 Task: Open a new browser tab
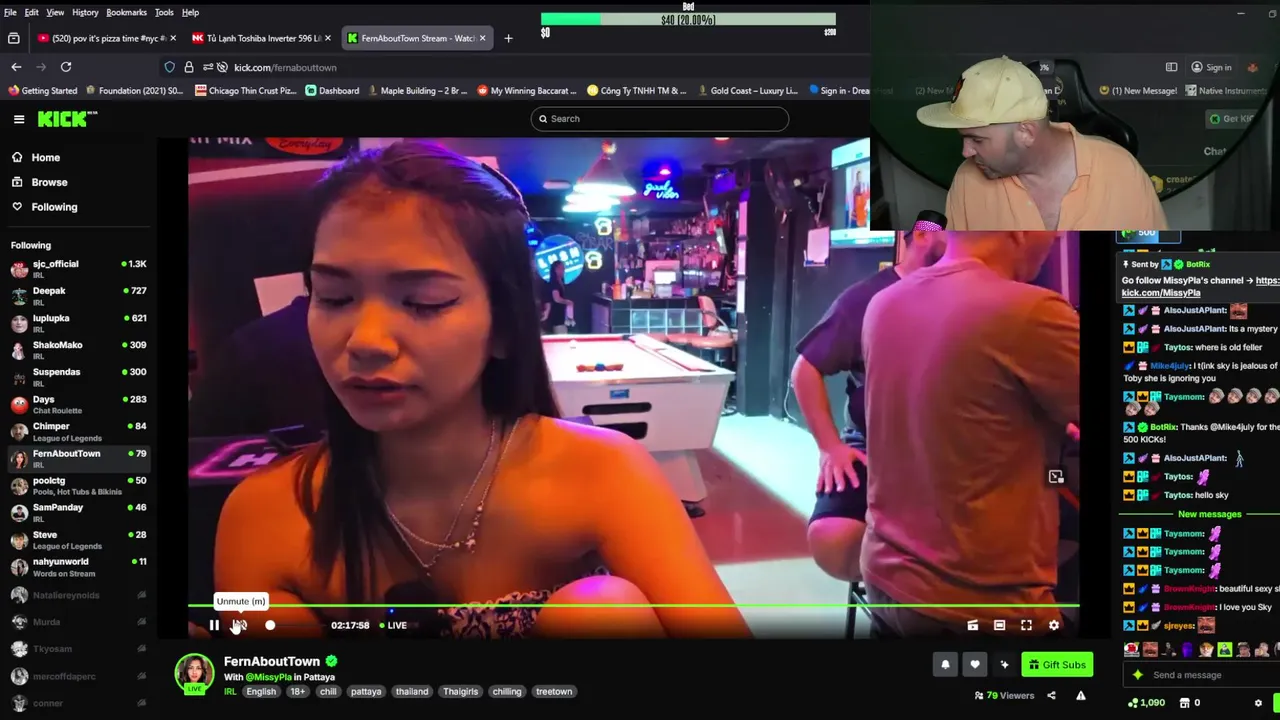(x=508, y=38)
